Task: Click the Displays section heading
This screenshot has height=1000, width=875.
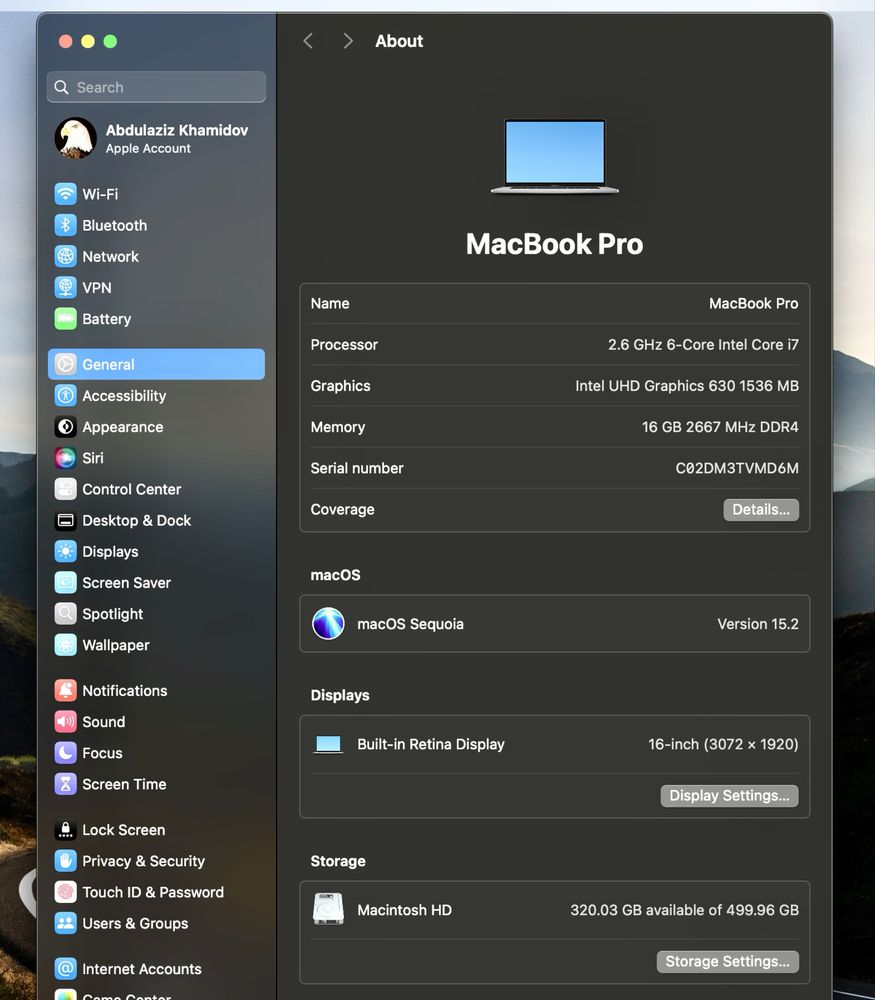Action: point(340,695)
